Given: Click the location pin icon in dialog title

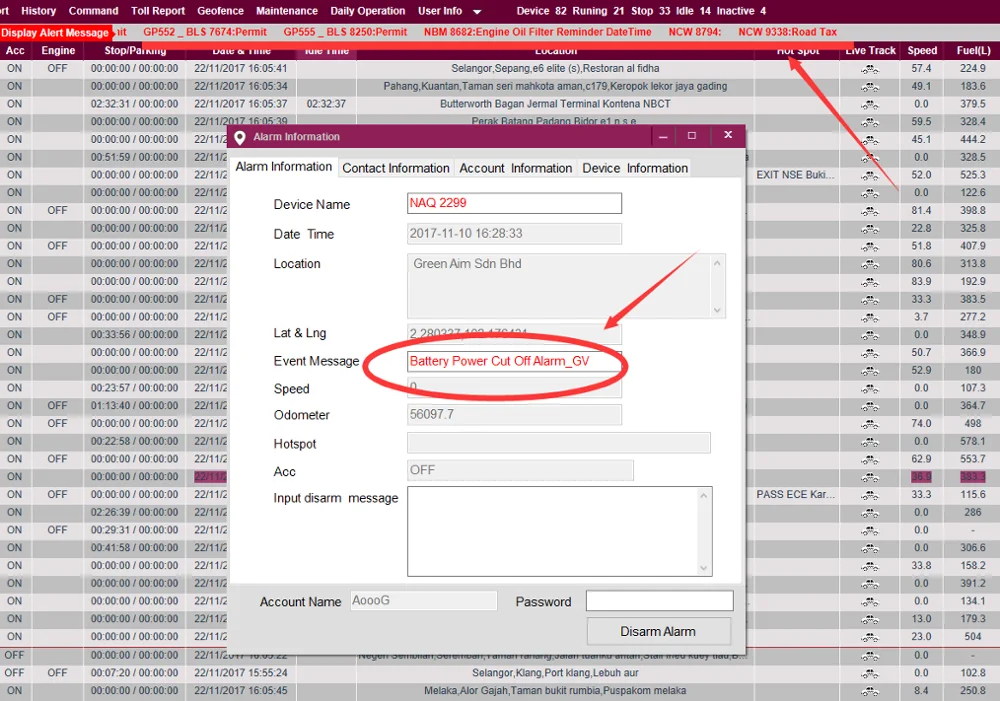Looking at the screenshot, I should (240, 137).
